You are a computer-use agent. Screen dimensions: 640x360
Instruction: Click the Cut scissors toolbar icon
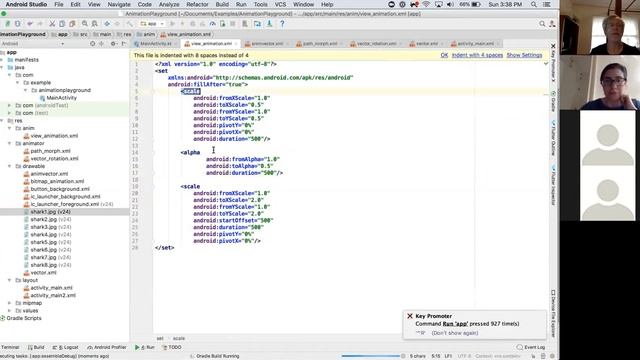52,24
